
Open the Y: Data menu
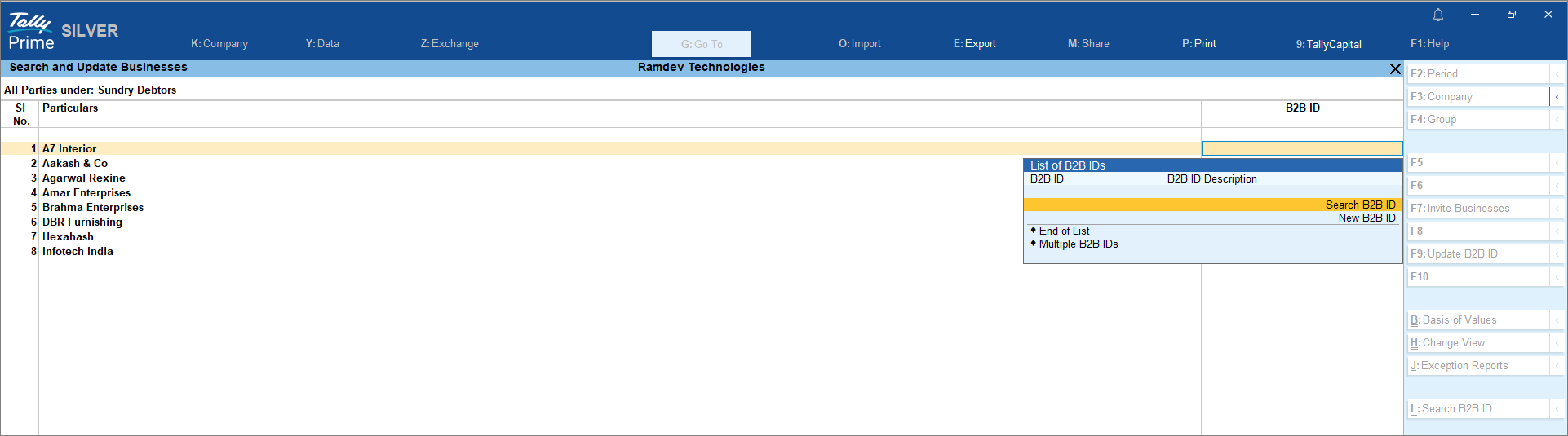point(322,44)
